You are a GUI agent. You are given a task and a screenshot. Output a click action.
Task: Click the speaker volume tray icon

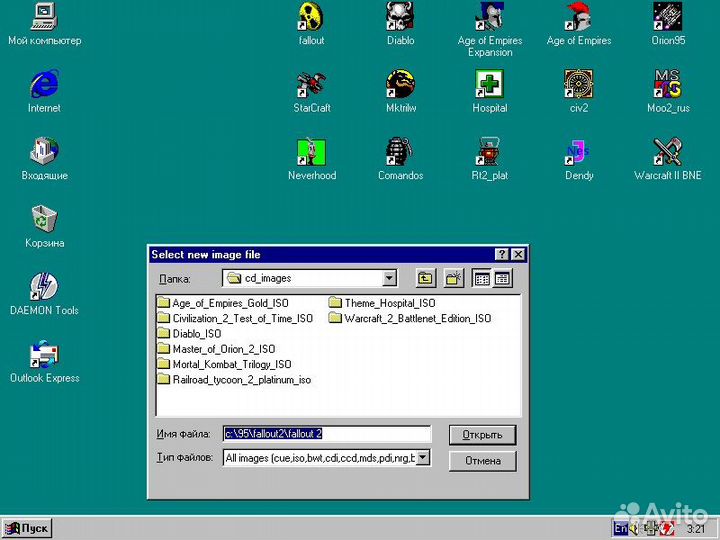[x=634, y=529]
